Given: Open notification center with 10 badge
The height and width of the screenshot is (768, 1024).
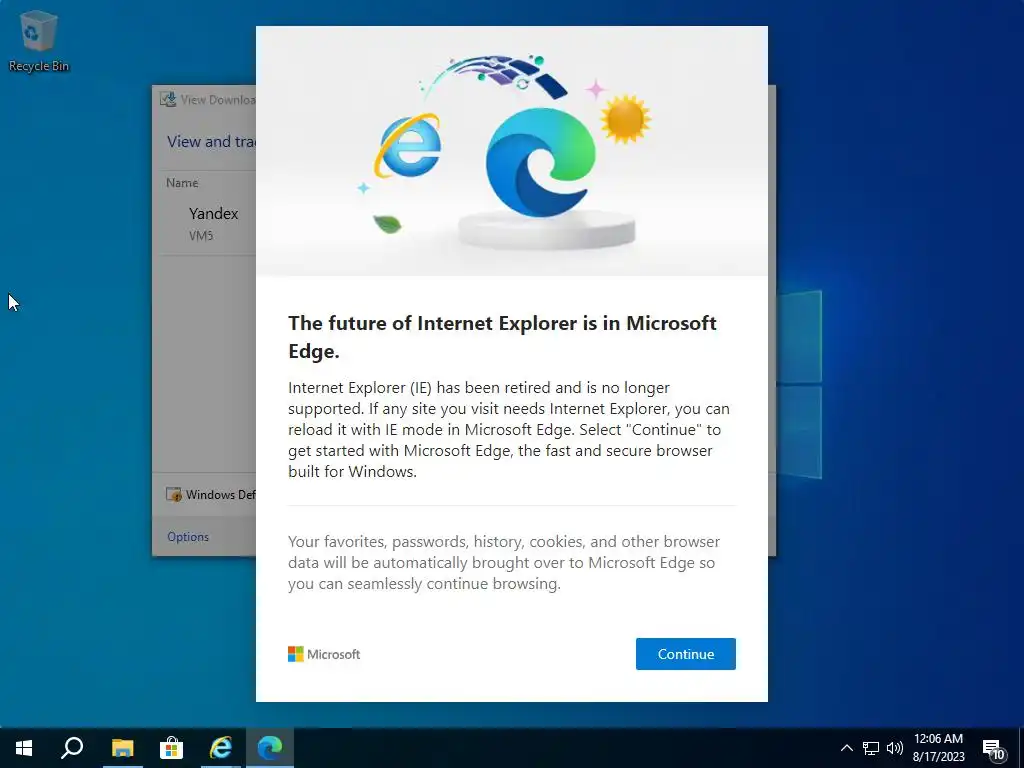Looking at the screenshot, I should (994, 748).
